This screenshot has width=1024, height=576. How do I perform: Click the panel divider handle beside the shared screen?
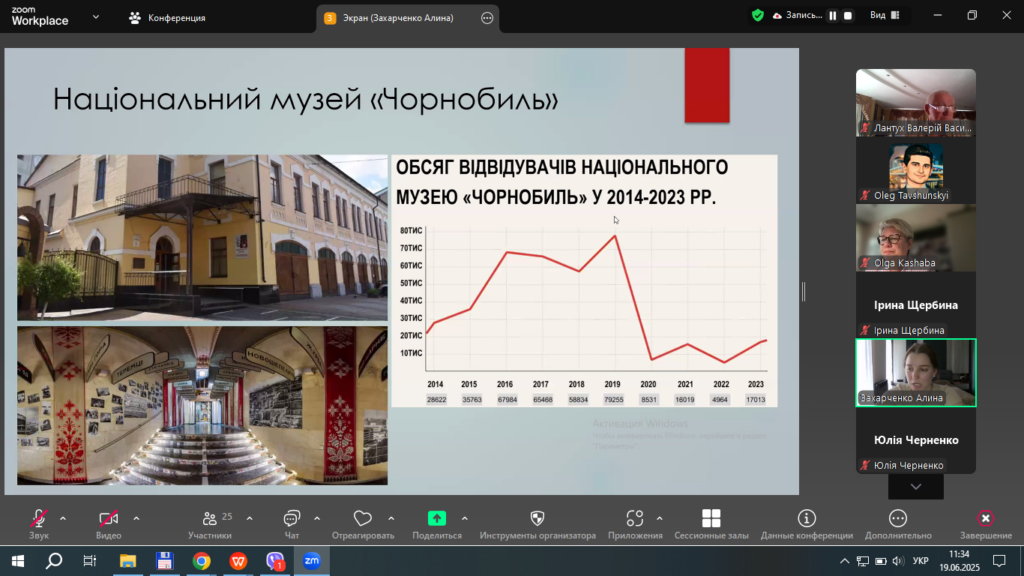pos(803,291)
